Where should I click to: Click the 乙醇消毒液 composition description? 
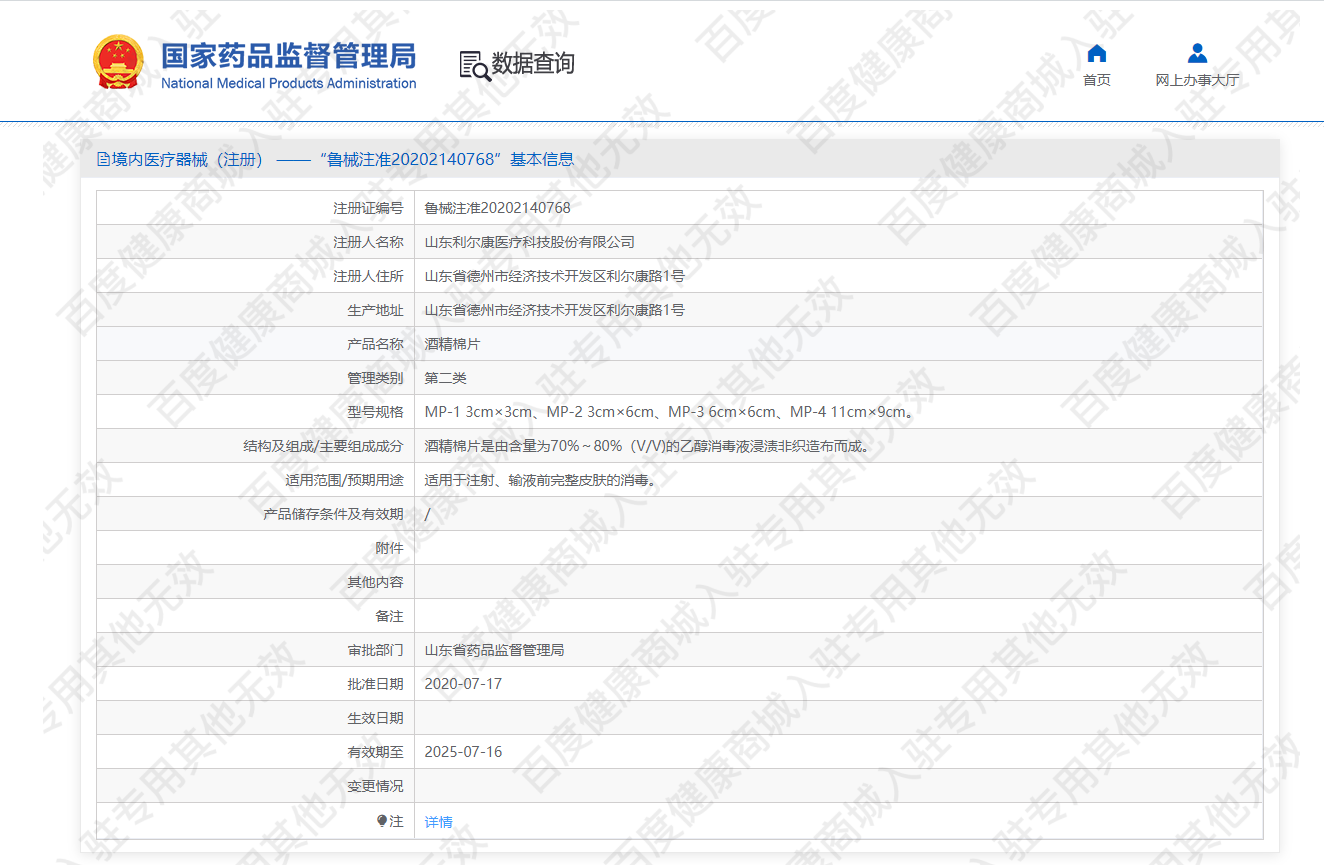(648, 446)
